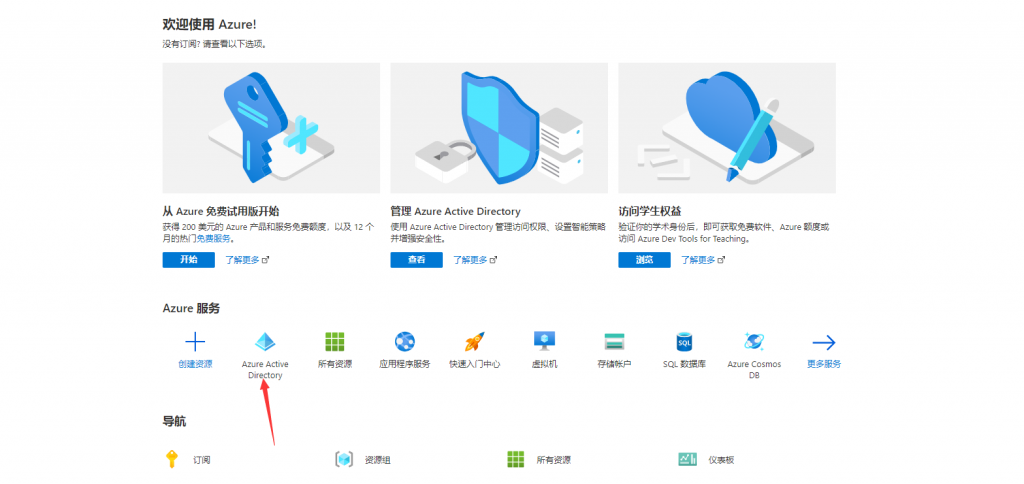This screenshot has height=484, width=1024.
Task: Click the 管理 Azure Active Directory heading
Action: (x=455, y=212)
